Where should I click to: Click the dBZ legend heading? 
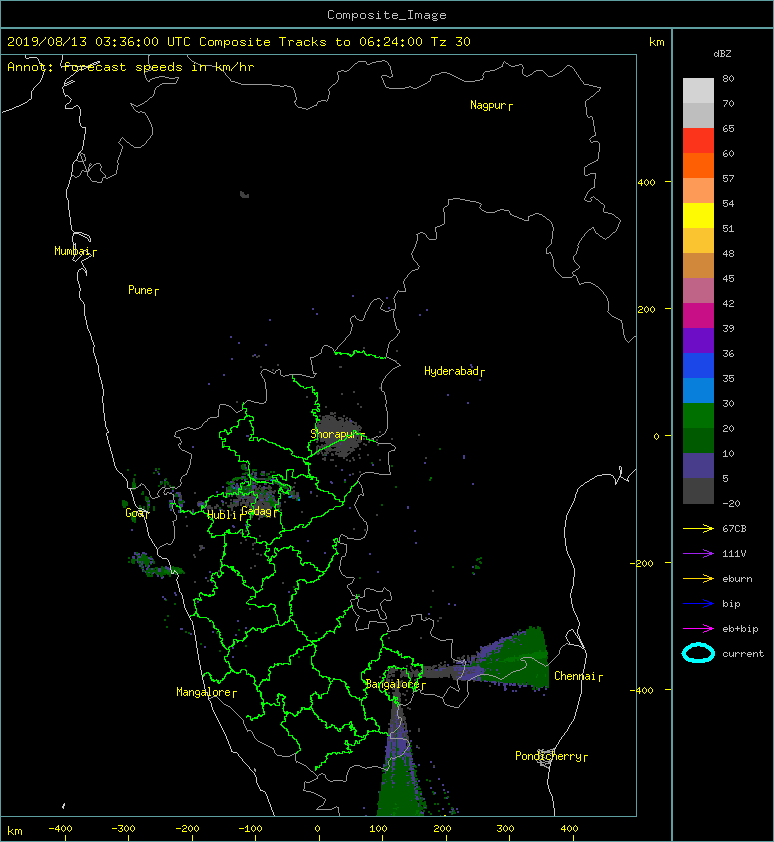pyautogui.click(x=722, y=54)
